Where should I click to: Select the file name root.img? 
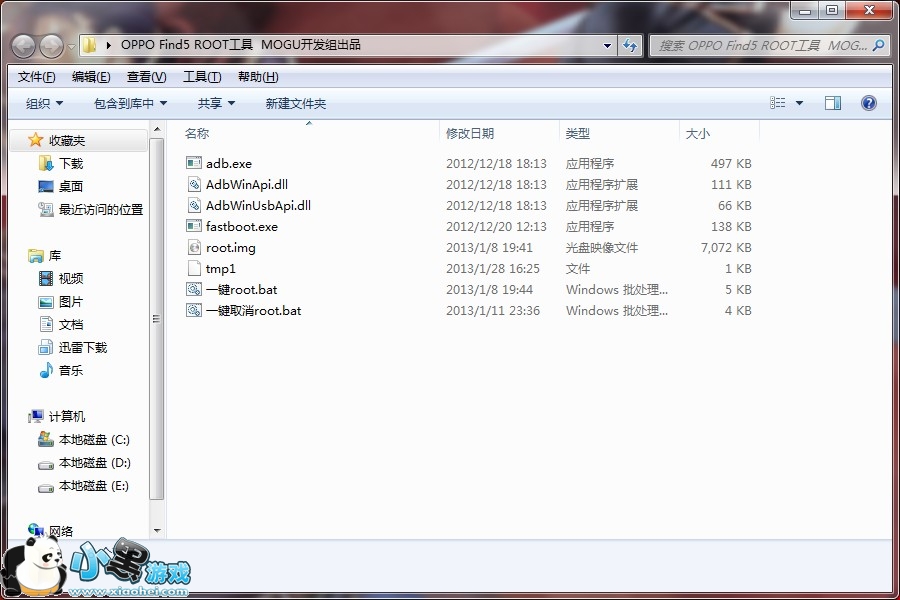coord(231,248)
